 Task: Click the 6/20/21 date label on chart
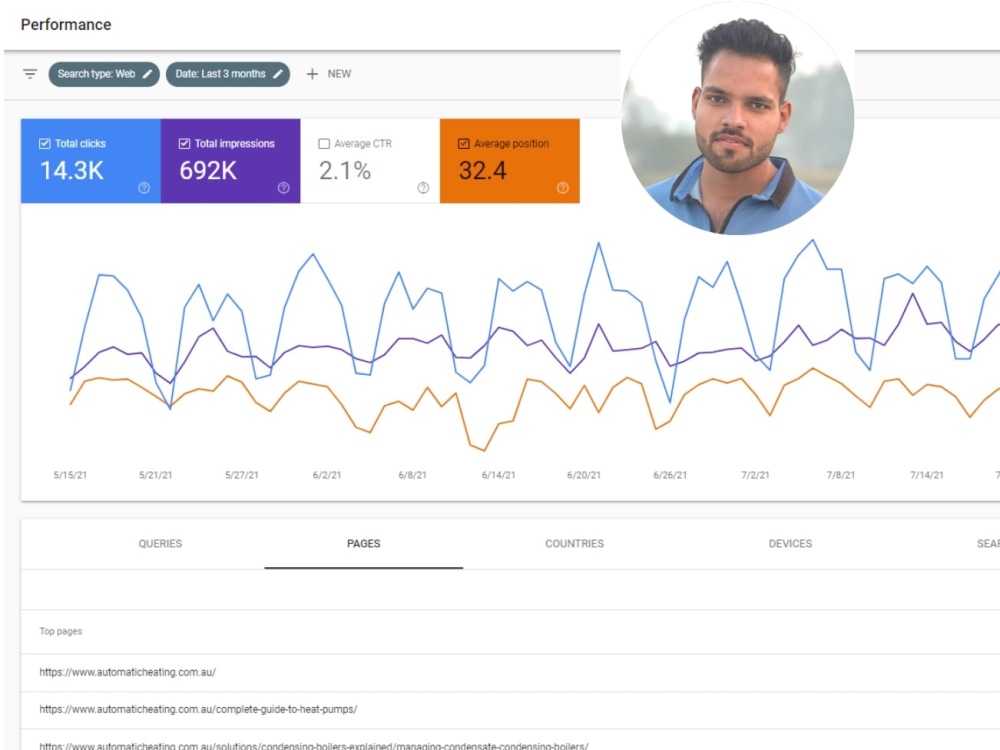tap(584, 475)
